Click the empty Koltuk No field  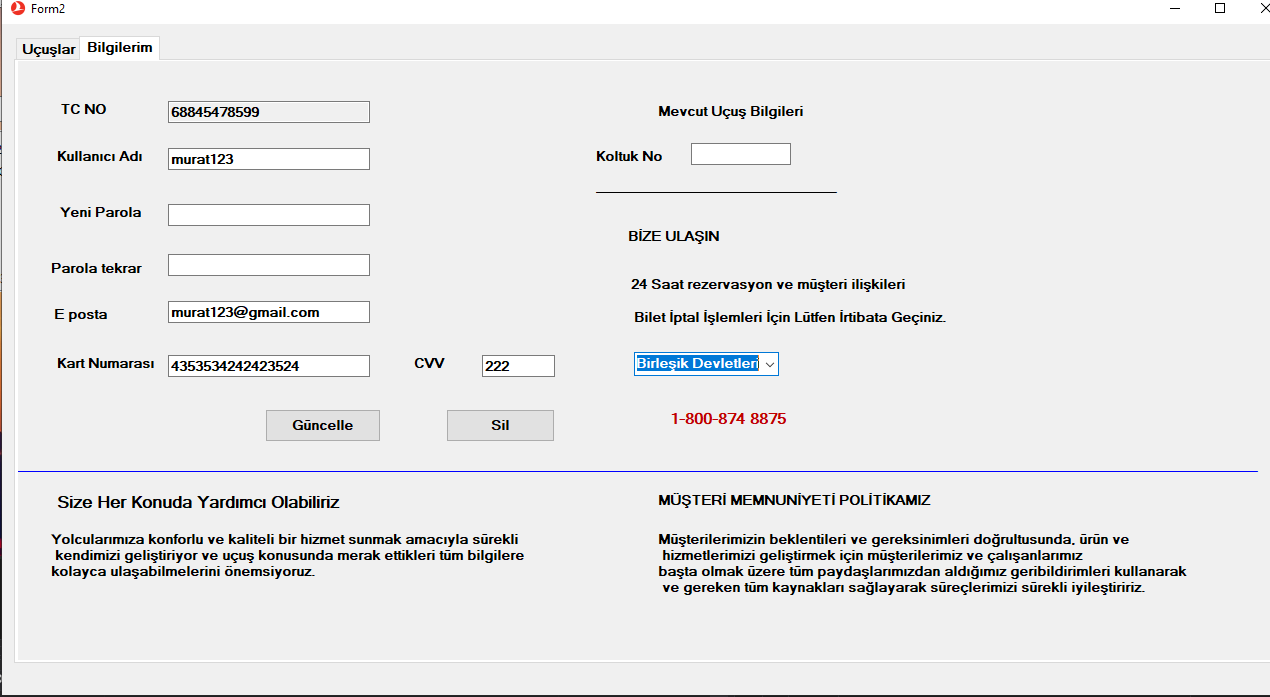[x=740, y=153]
